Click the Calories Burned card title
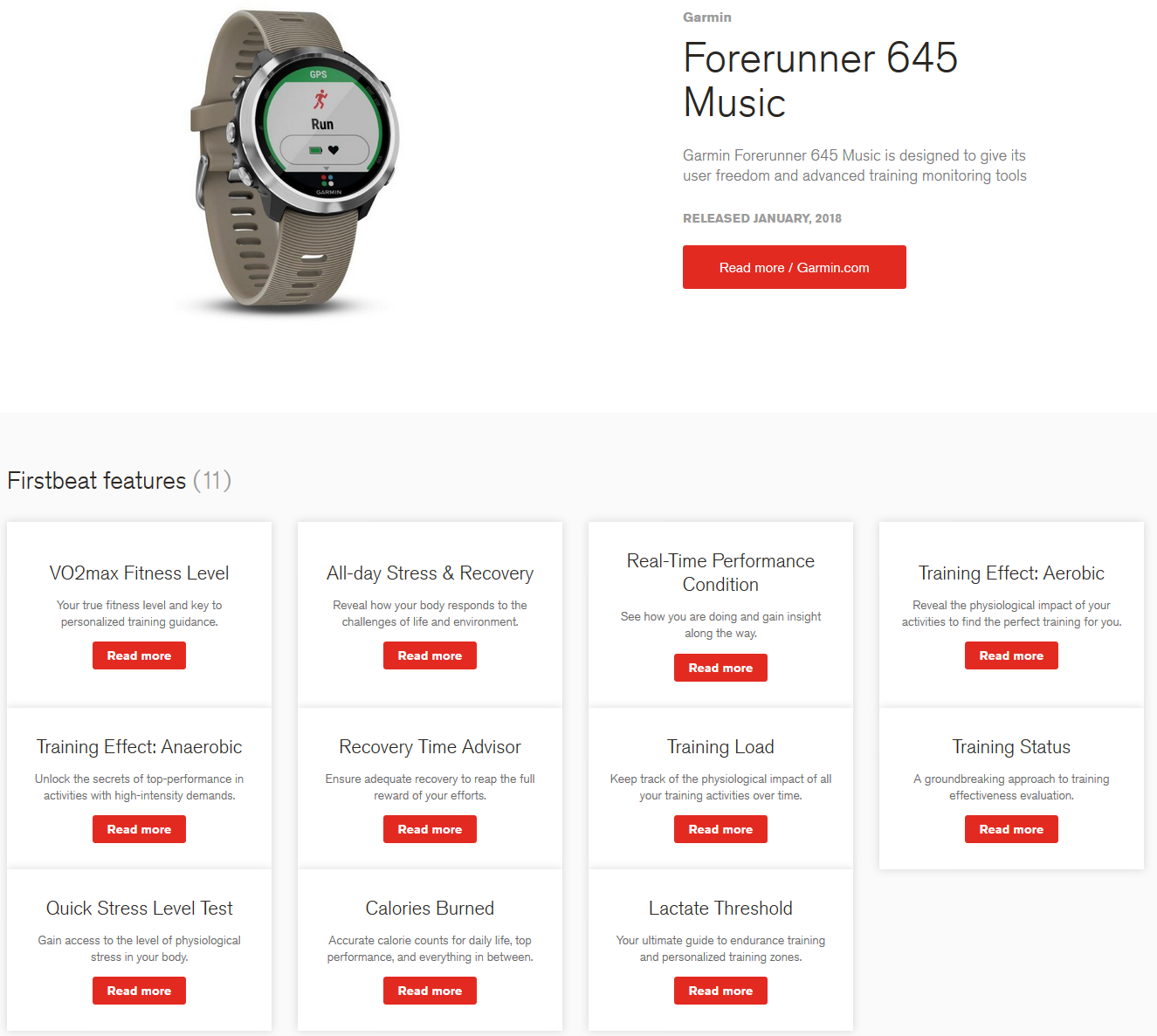 (x=430, y=909)
